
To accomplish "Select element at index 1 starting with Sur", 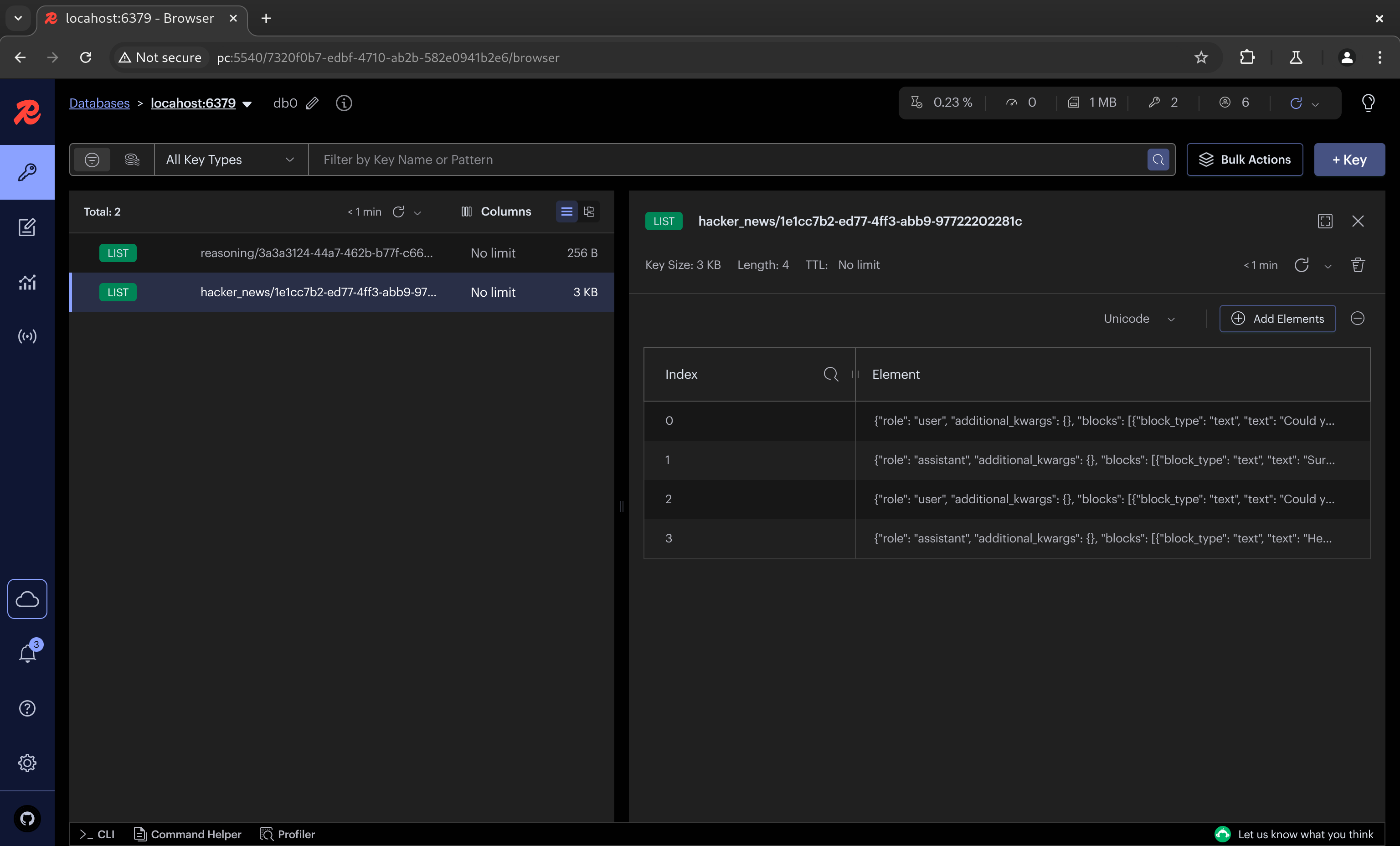I will pos(1007,460).
